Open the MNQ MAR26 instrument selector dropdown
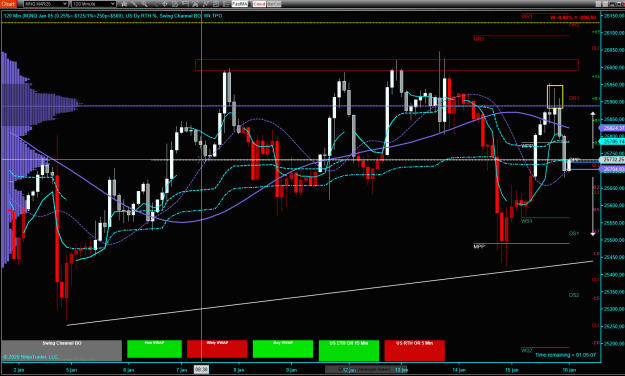625x376 pixels. [x=45, y=4]
